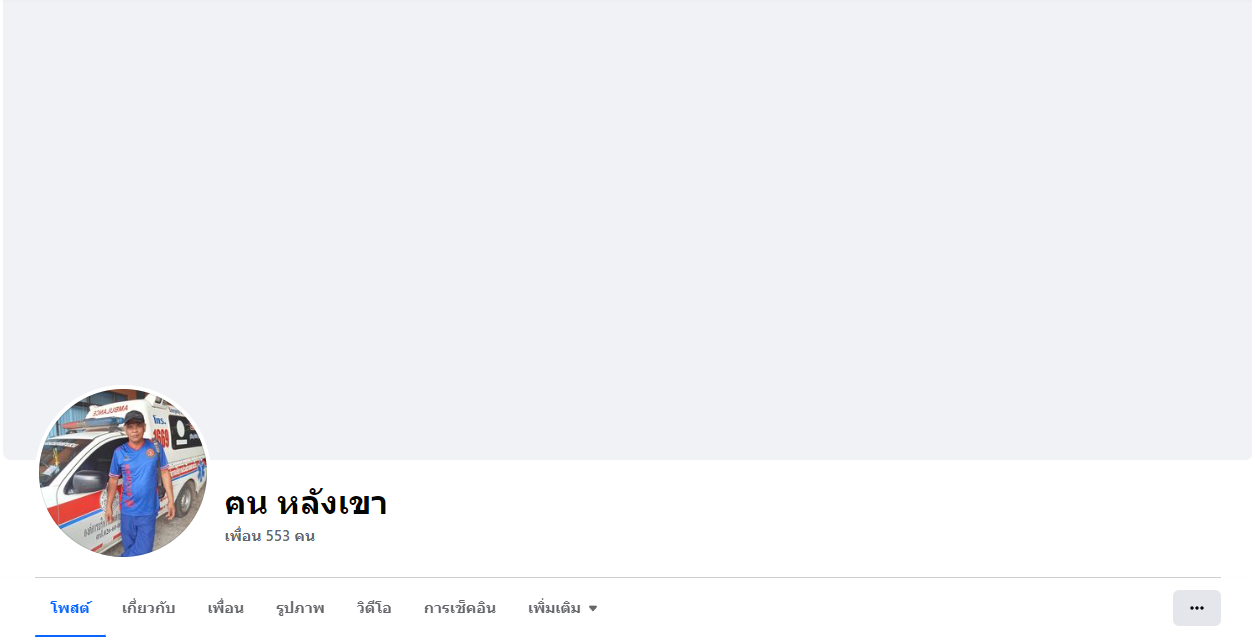Open the การเช็คอิน tab
Image resolution: width=1252 pixels, height=637 pixels.
[460, 608]
